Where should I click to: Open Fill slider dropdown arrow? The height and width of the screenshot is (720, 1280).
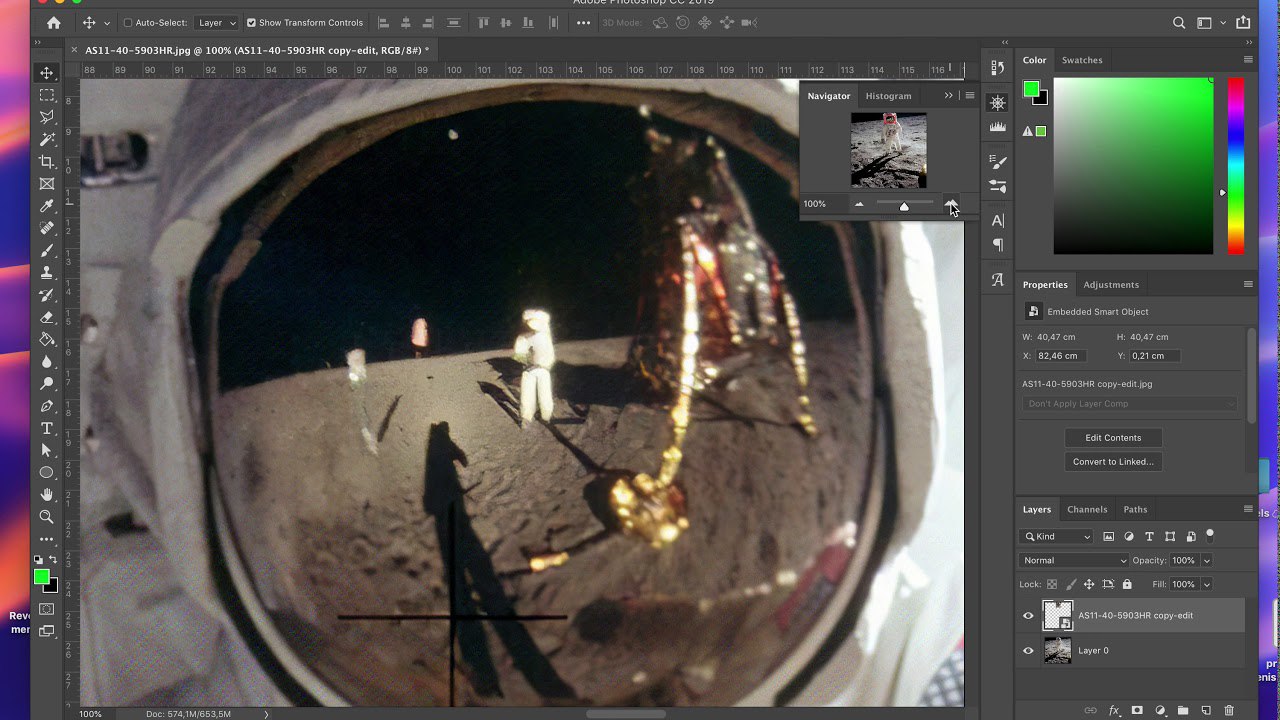(x=1207, y=584)
